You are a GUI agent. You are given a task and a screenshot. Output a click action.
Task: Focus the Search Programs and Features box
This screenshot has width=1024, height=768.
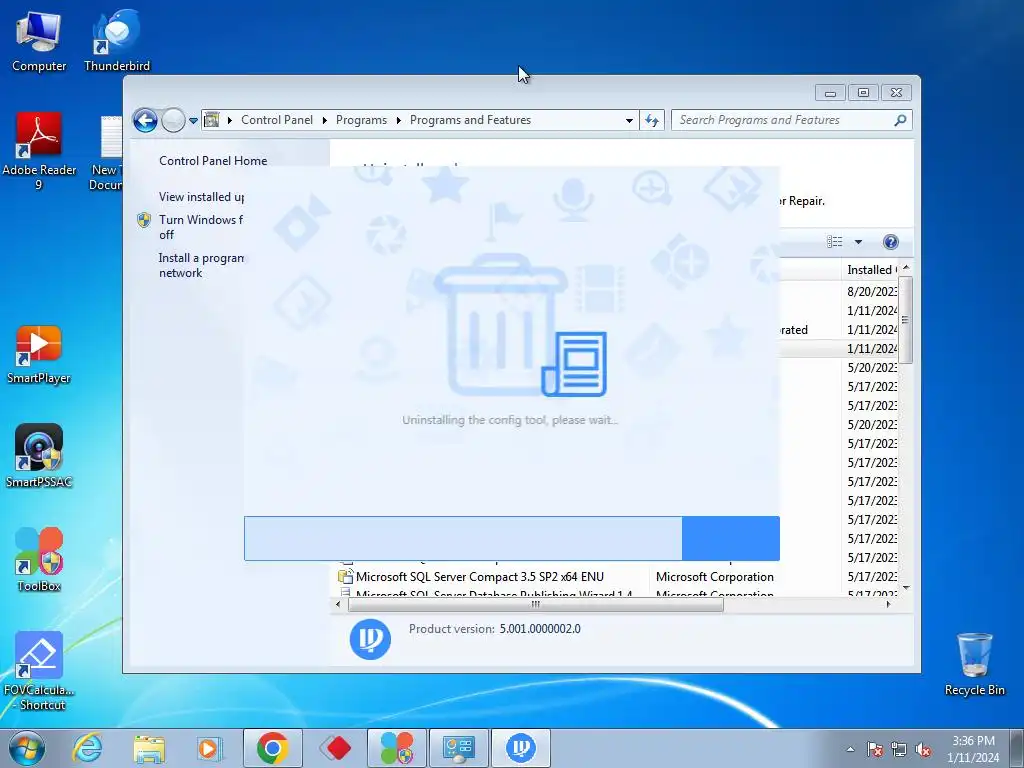click(784, 120)
